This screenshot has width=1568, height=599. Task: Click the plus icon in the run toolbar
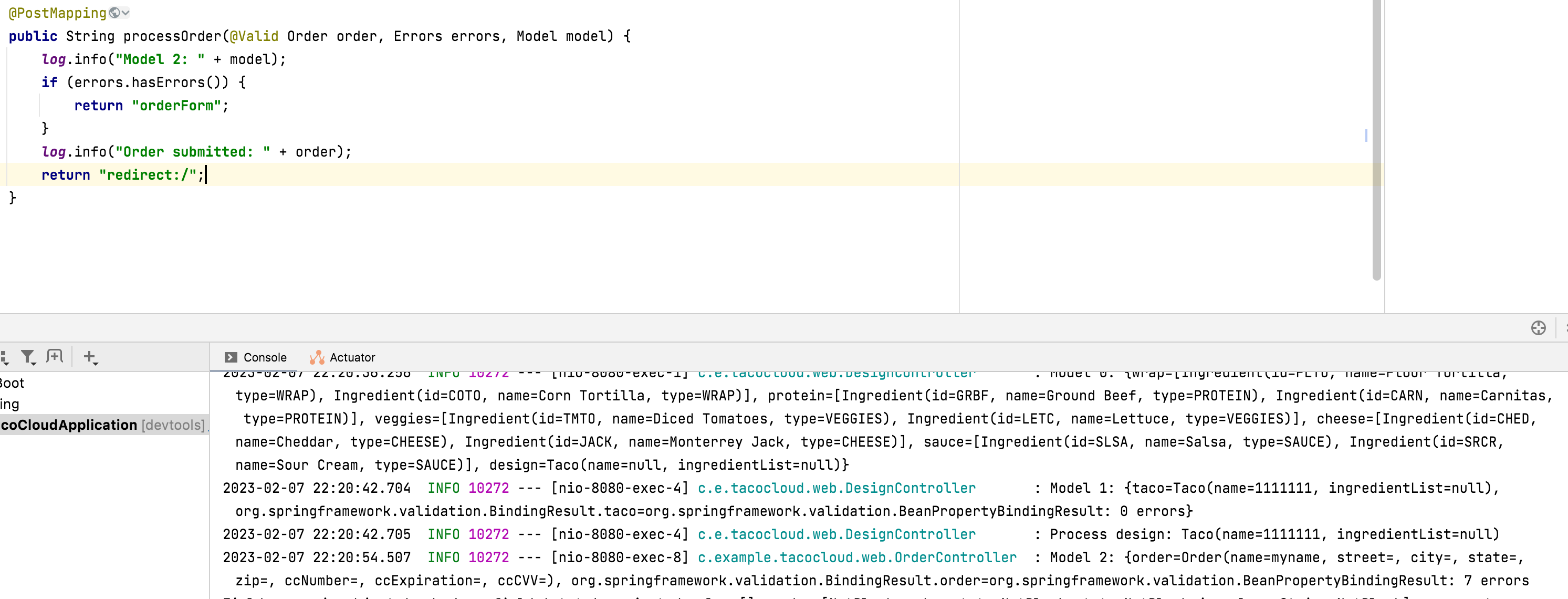89,356
